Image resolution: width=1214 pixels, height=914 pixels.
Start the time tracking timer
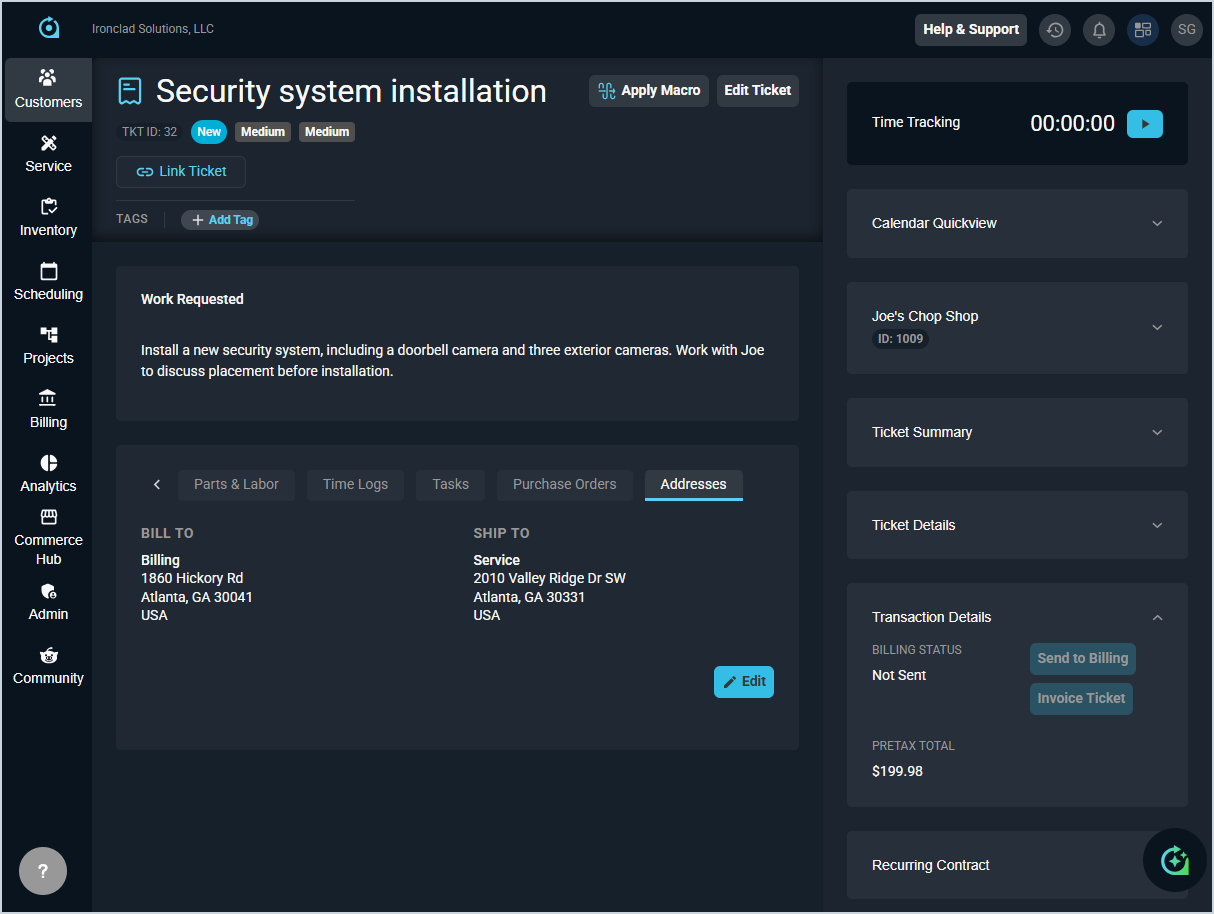point(1144,124)
